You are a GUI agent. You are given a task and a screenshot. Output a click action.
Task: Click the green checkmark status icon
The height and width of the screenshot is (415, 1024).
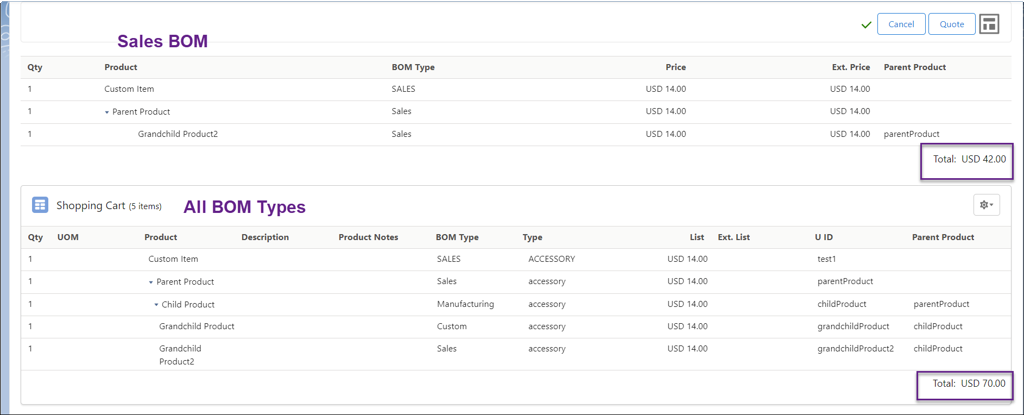click(866, 25)
